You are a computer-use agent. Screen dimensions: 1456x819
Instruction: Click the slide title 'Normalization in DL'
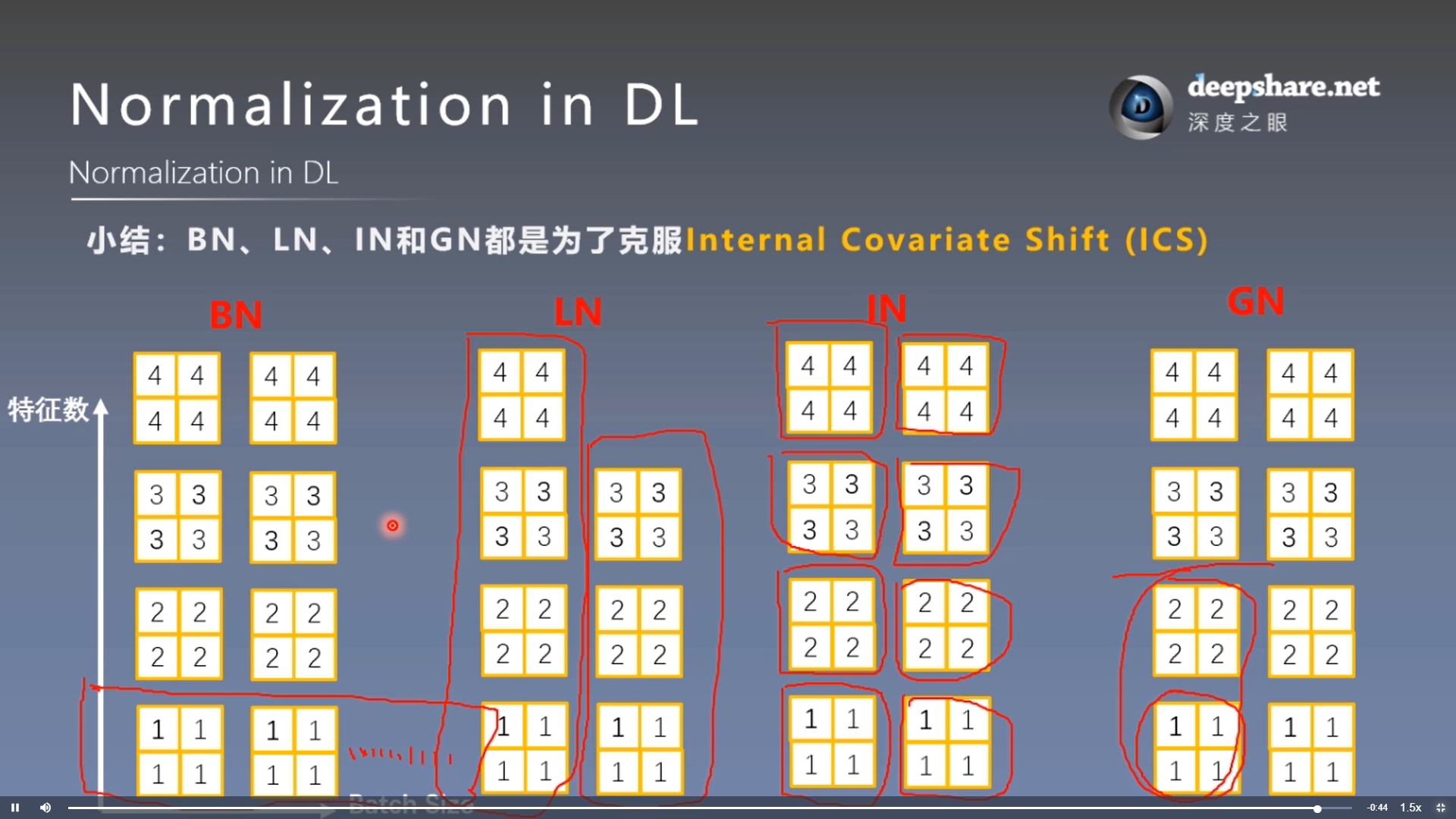point(384,105)
